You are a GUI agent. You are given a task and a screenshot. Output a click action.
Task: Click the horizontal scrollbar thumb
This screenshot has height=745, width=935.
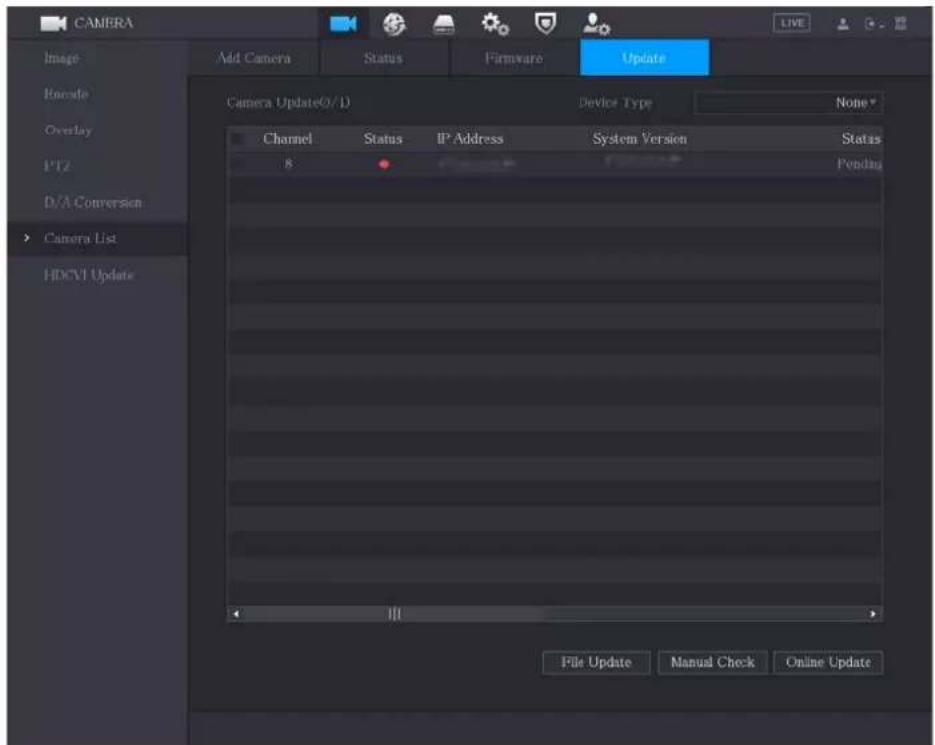(394, 614)
